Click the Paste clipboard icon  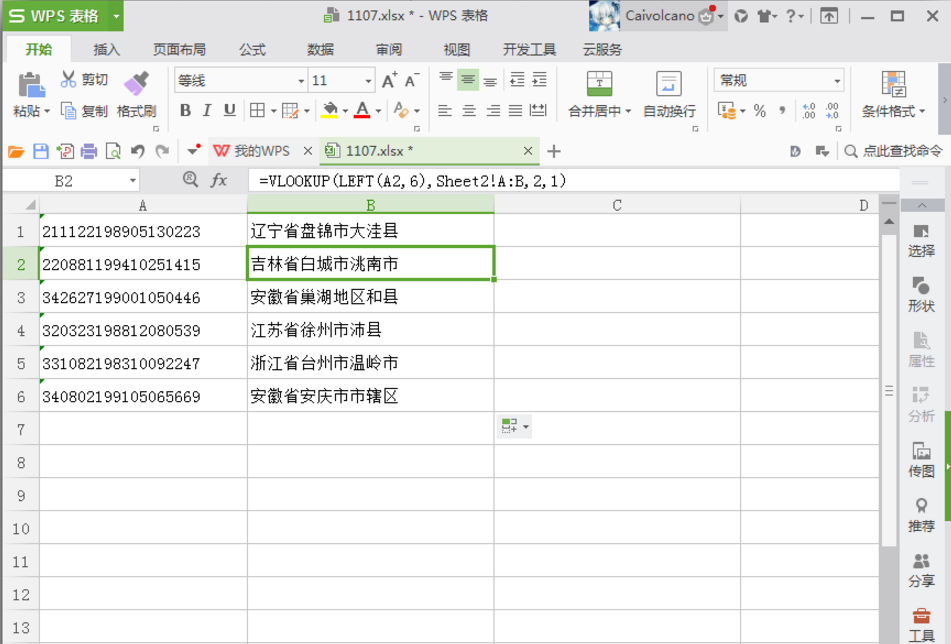point(30,85)
